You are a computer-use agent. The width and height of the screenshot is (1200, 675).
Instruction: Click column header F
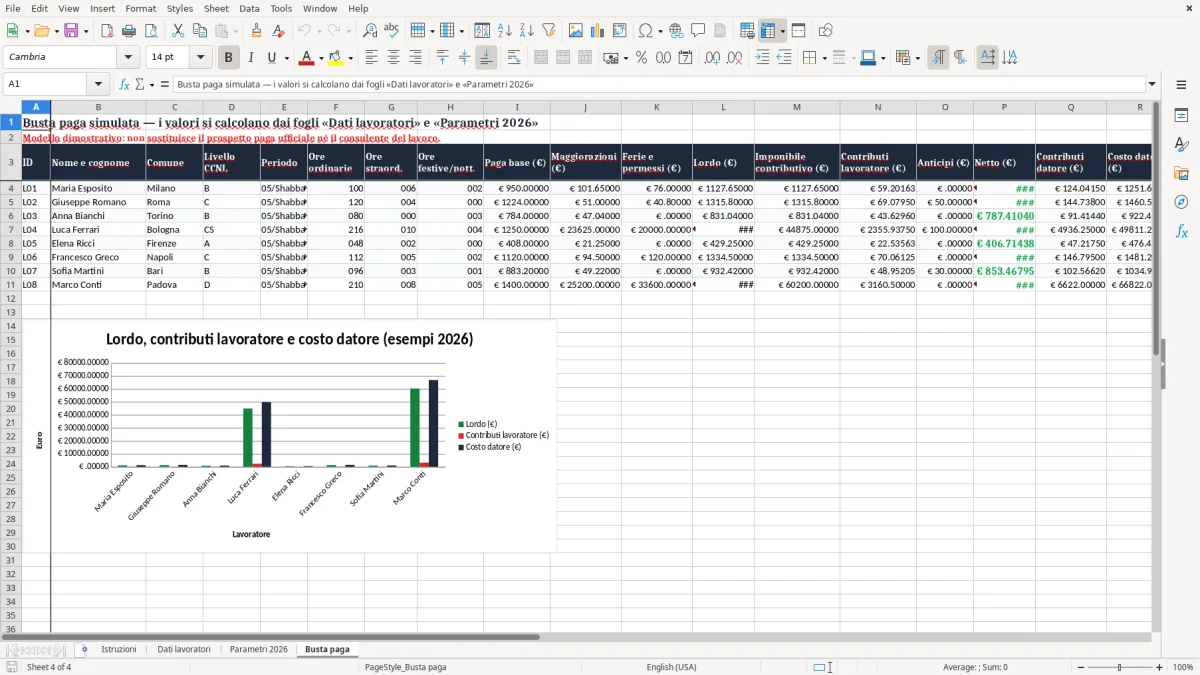[336, 107]
